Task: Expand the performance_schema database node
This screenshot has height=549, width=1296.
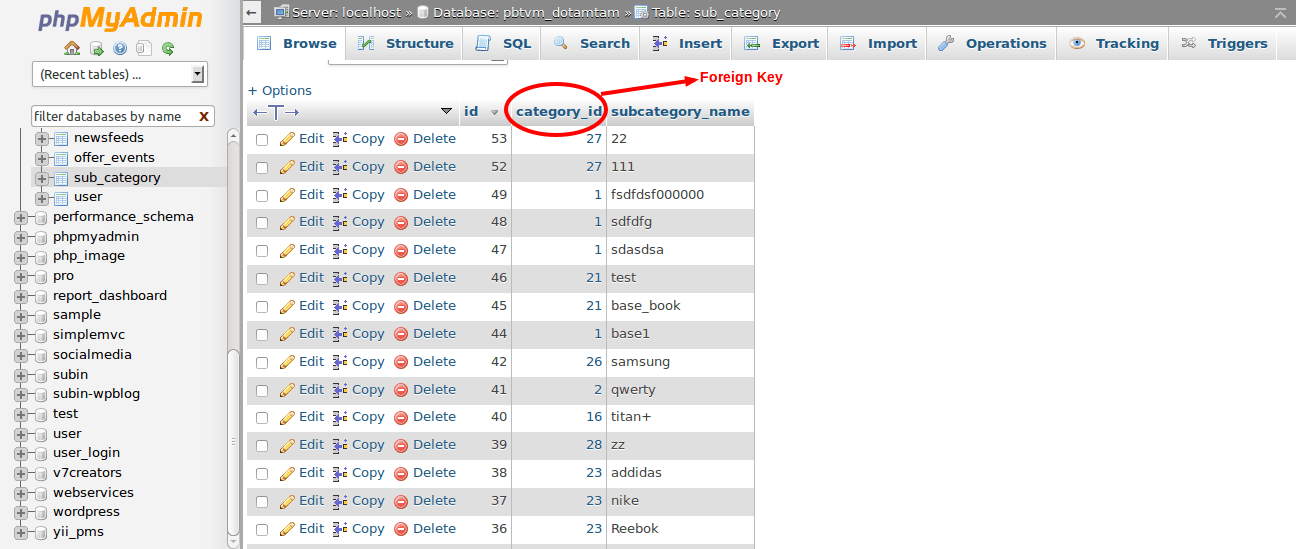Action: [x=20, y=217]
